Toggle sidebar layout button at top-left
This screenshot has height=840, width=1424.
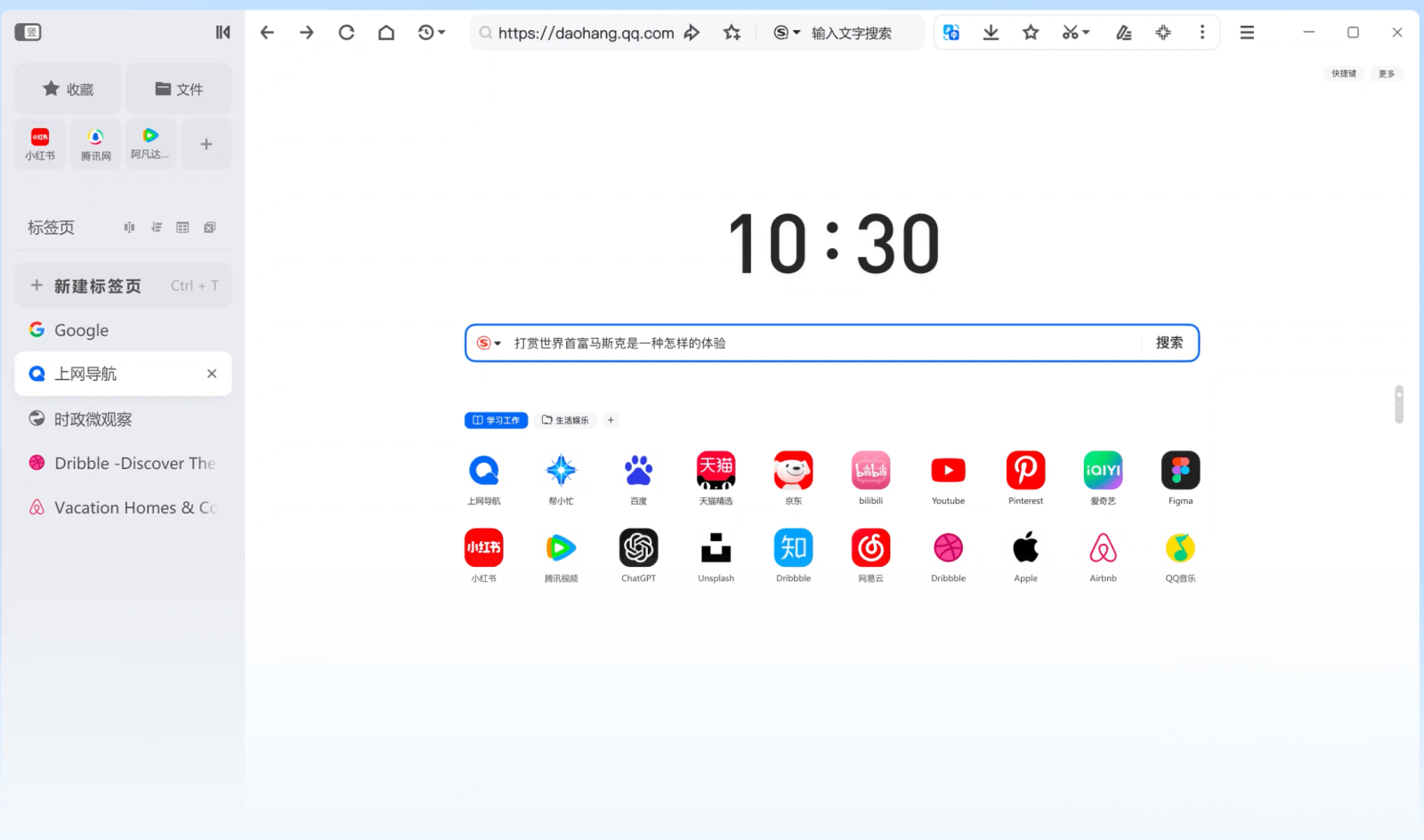(28, 33)
